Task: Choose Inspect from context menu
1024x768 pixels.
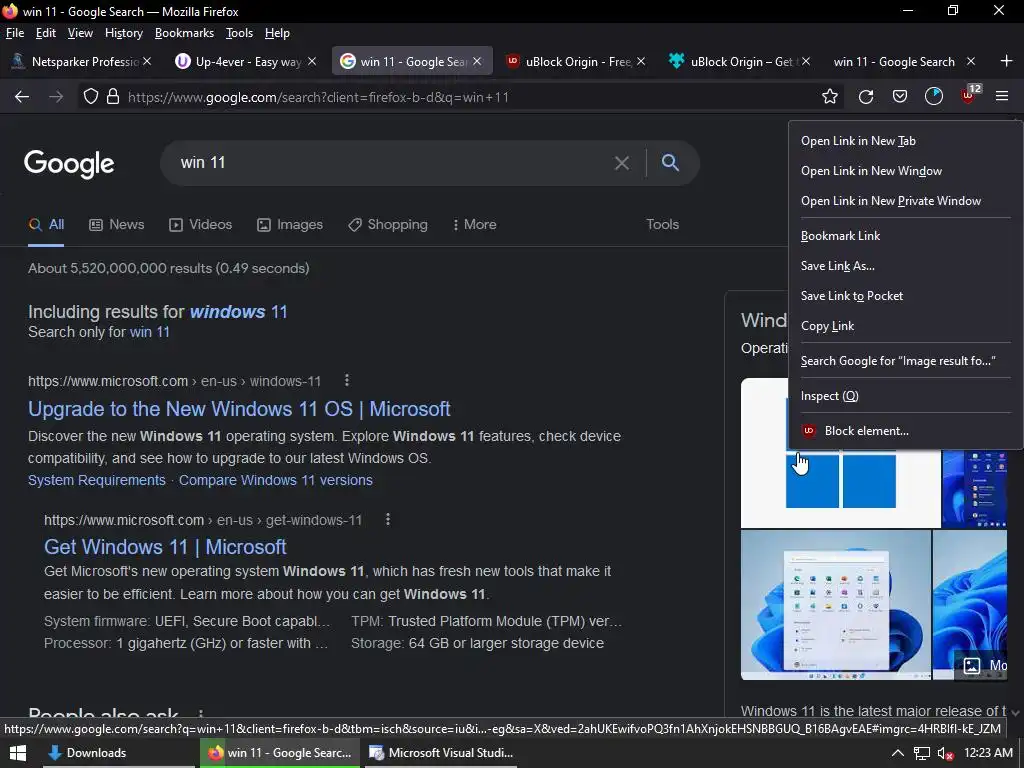Action: tap(905, 396)
